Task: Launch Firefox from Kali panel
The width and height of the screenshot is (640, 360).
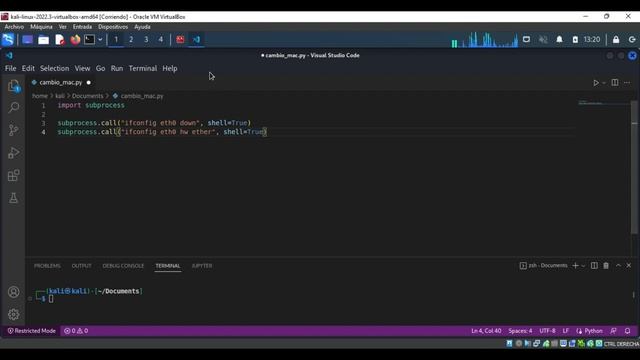Action: (x=75, y=40)
